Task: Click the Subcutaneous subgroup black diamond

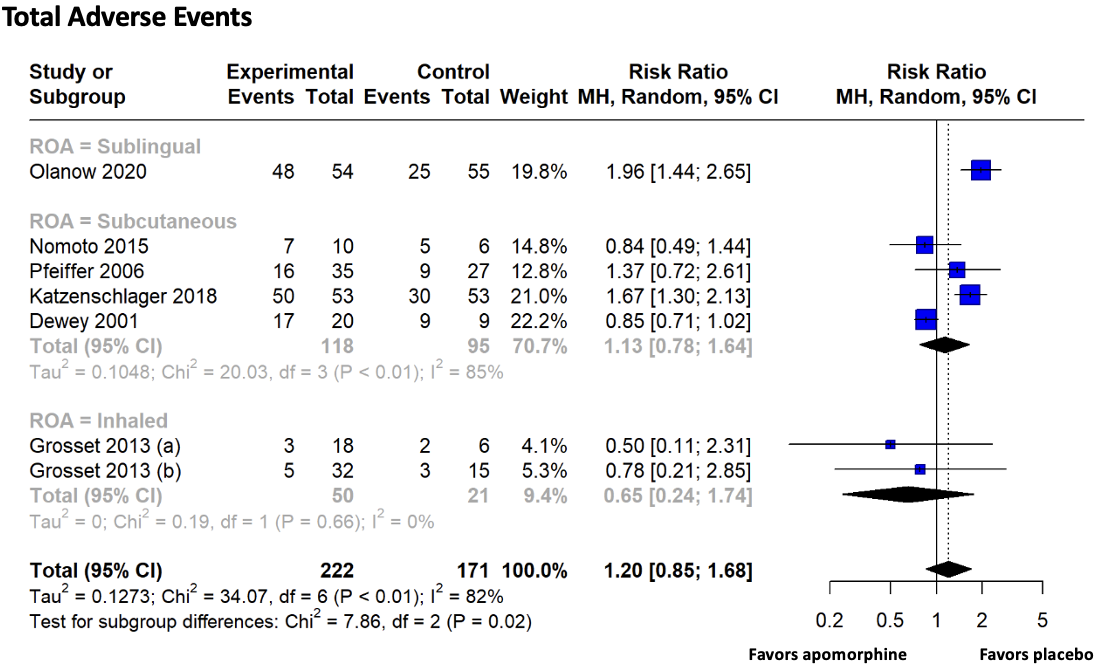Action: tap(944, 345)
